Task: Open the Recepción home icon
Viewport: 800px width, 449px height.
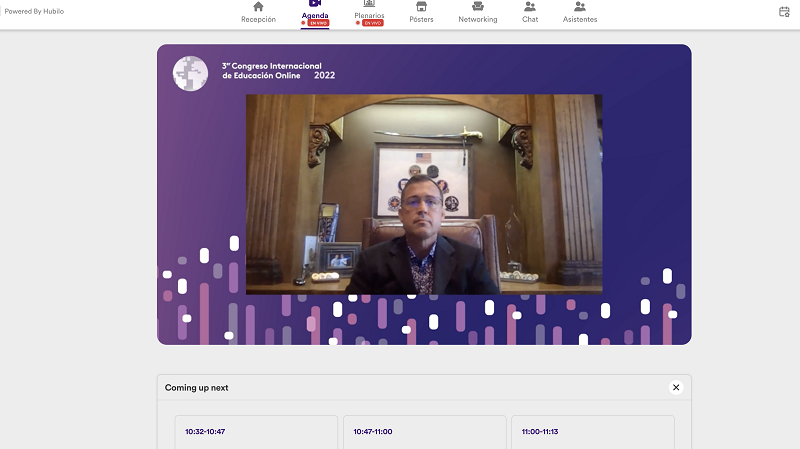Action: coord(258,7)
